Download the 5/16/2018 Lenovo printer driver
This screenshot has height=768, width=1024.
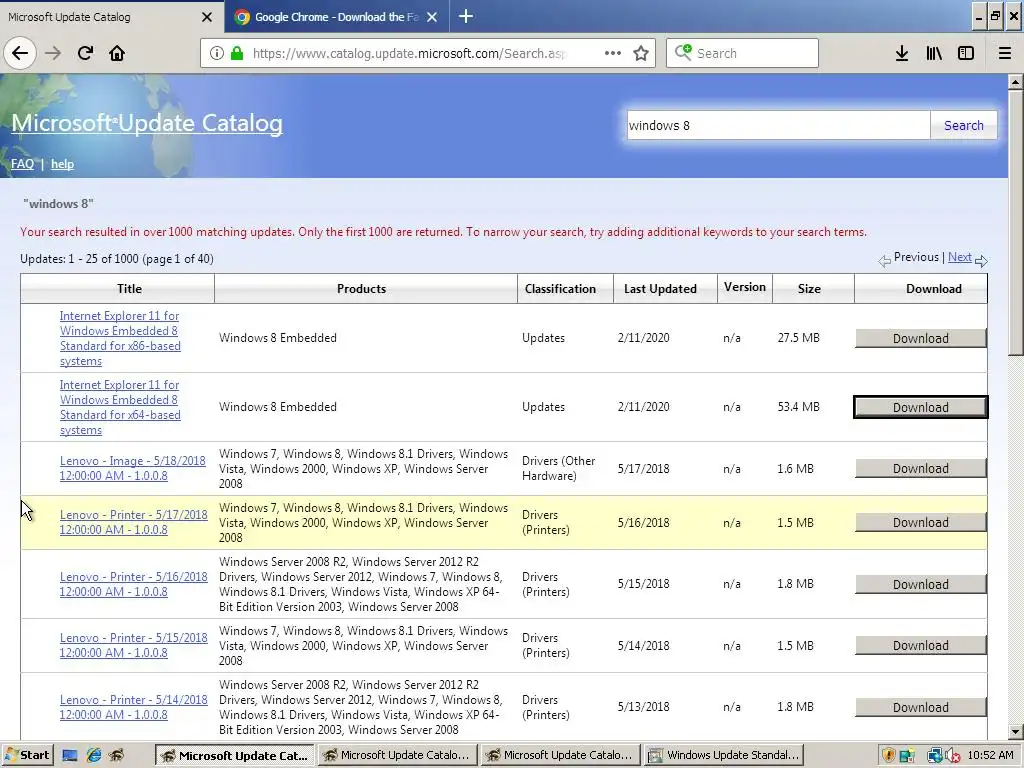coord(920,522)
